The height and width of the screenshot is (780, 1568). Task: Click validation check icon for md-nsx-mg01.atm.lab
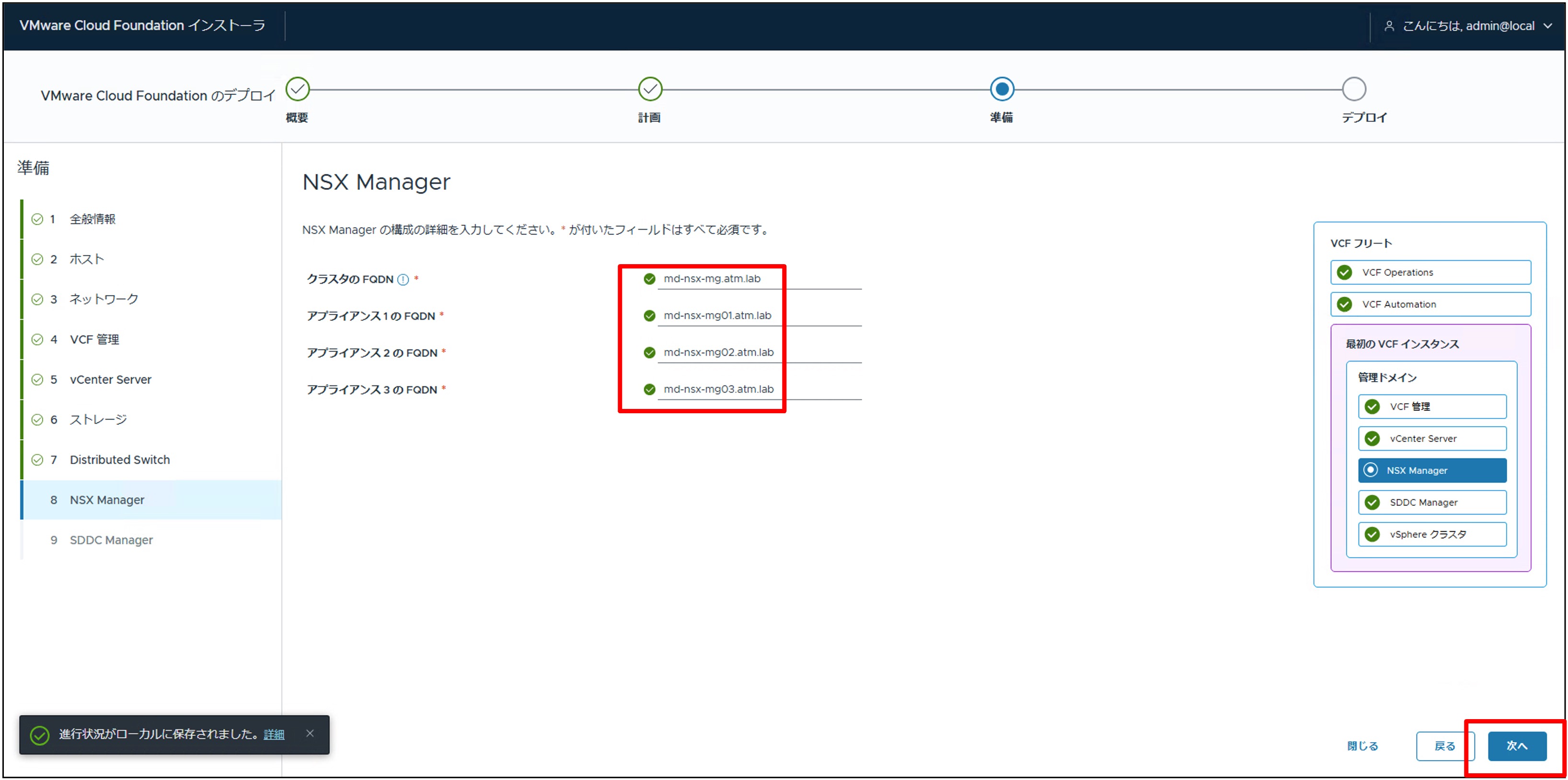tap(649, 316)
